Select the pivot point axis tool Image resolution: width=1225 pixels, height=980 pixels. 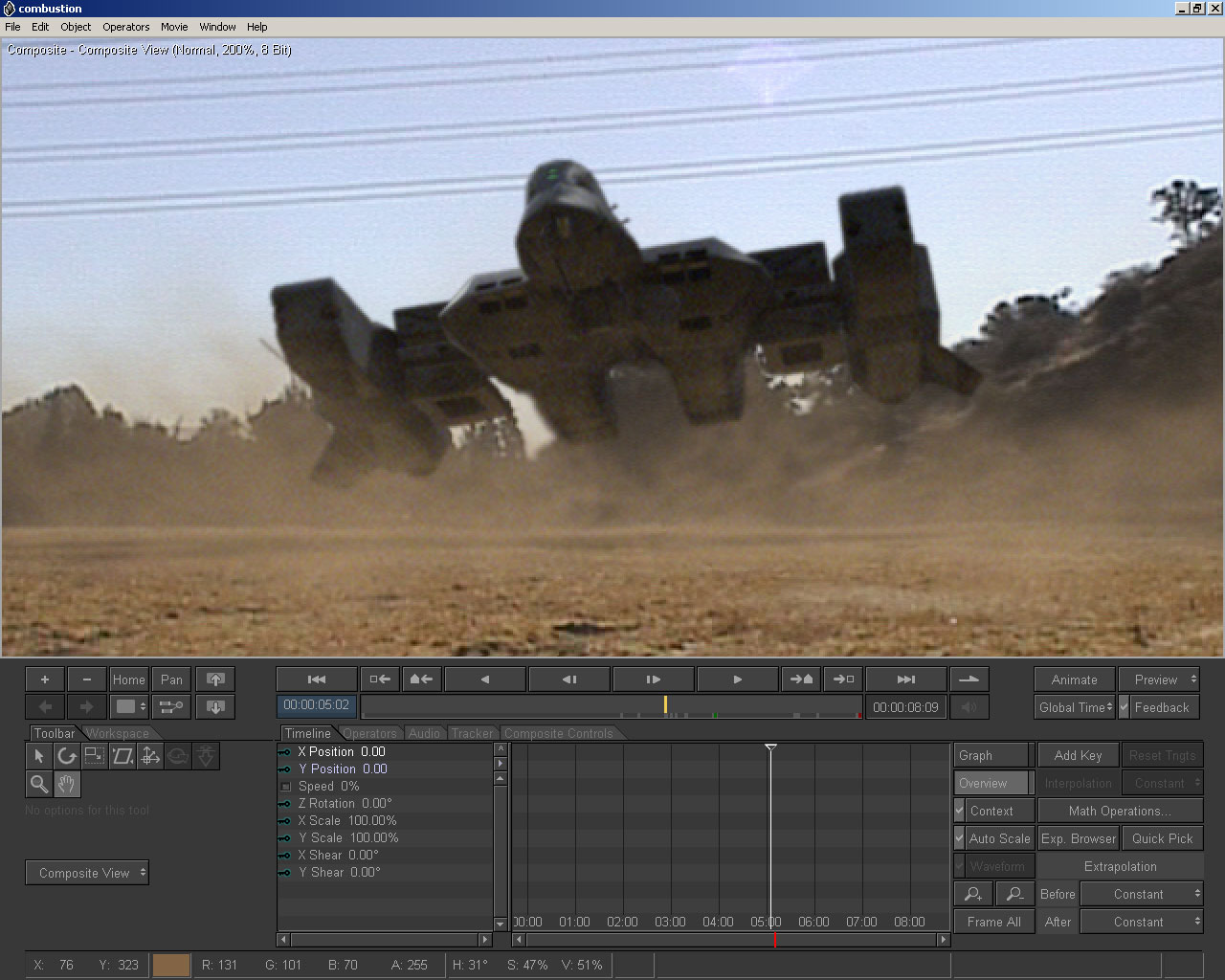[x=150, y=756]
